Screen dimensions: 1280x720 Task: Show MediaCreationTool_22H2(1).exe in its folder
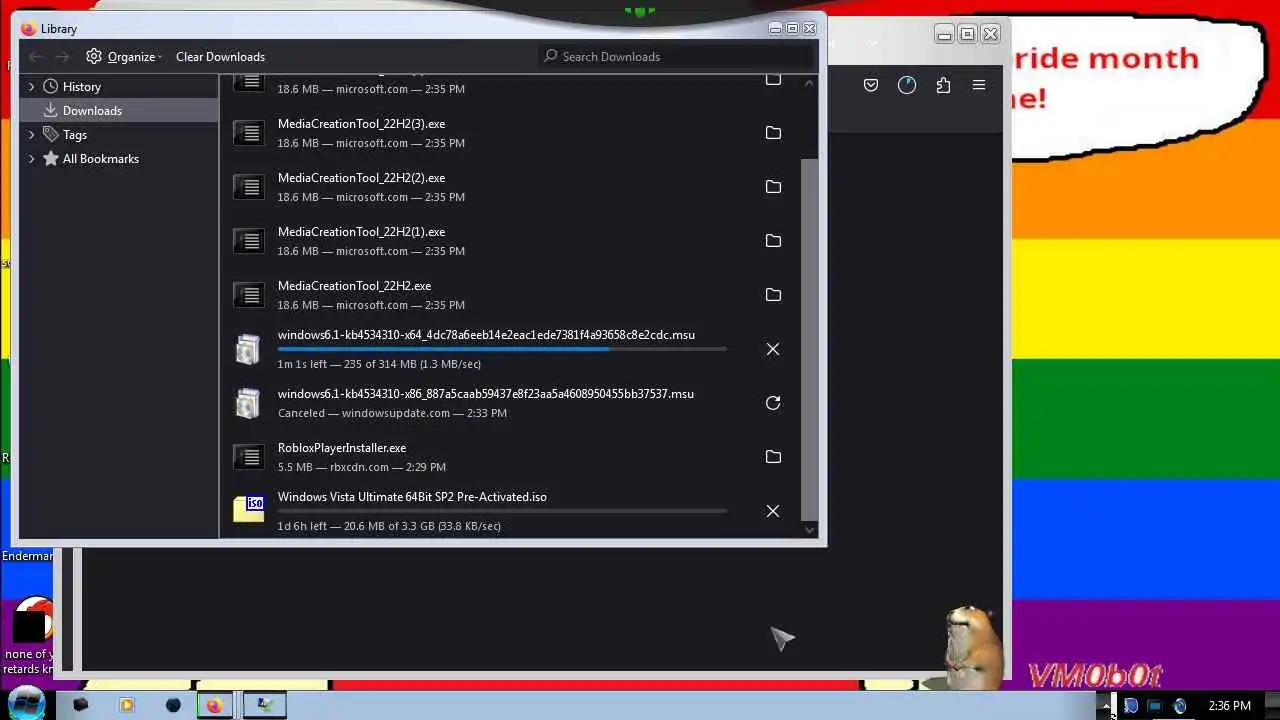(773, 241)
